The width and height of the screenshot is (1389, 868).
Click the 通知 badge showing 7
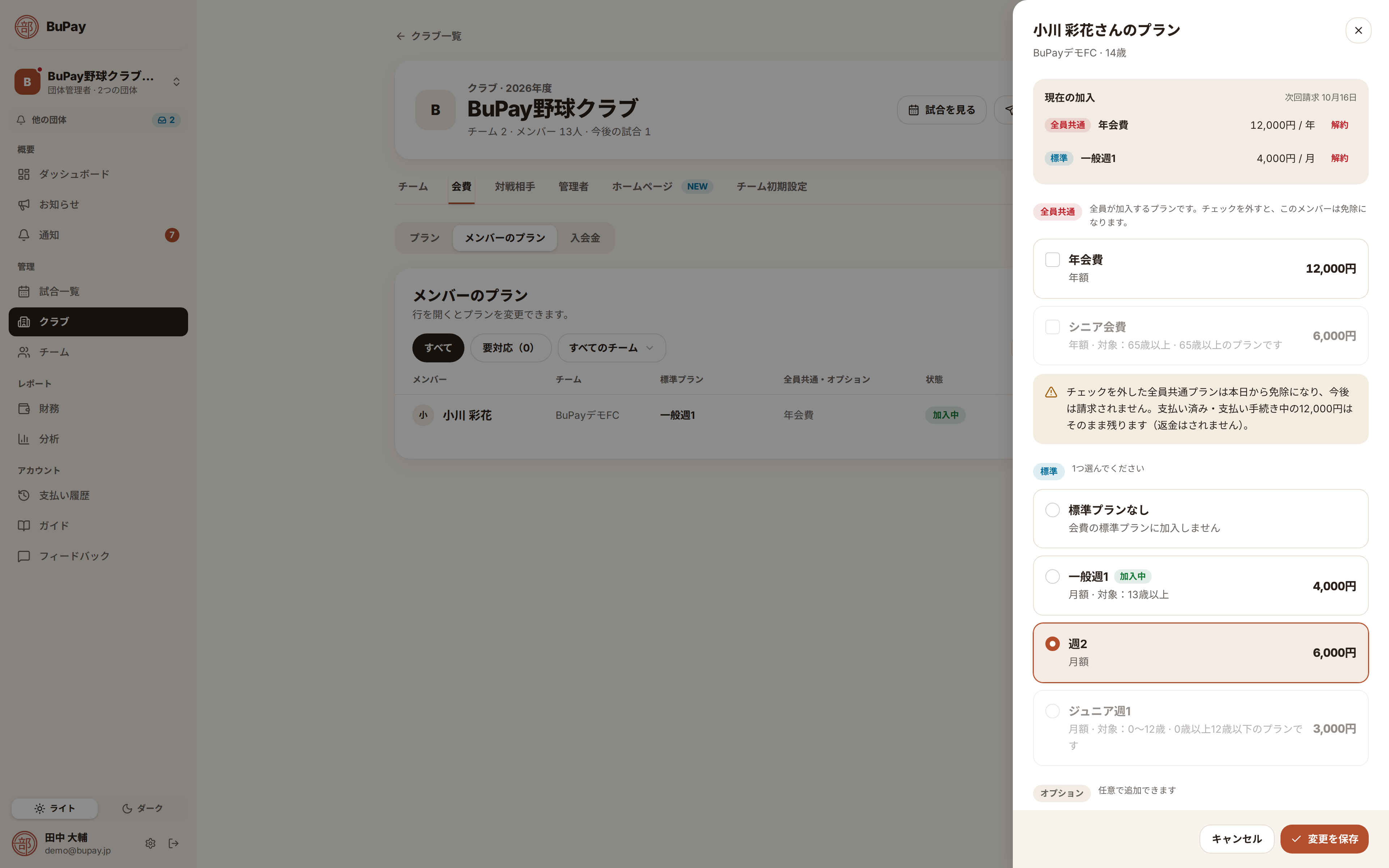tap(171, 235)
